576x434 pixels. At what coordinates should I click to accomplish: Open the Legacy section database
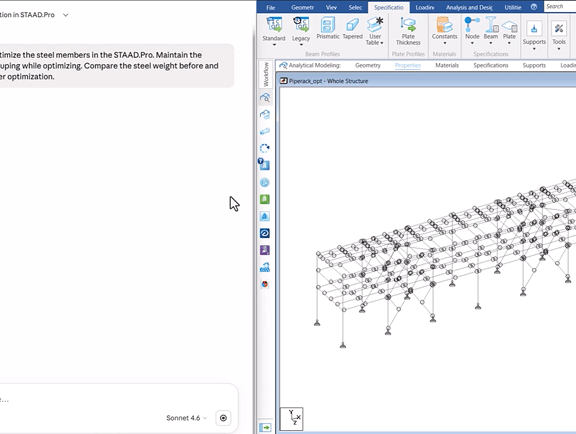pos(301,29)
